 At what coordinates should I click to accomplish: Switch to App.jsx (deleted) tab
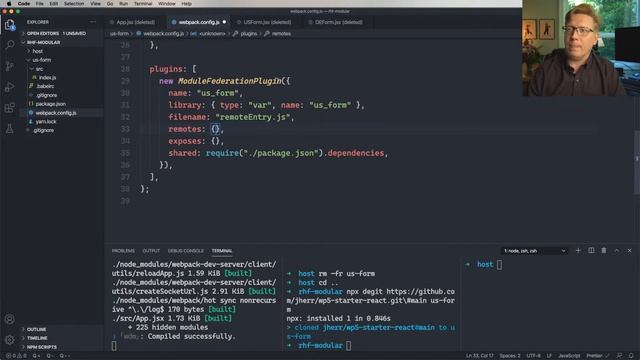tap(136, 22)
